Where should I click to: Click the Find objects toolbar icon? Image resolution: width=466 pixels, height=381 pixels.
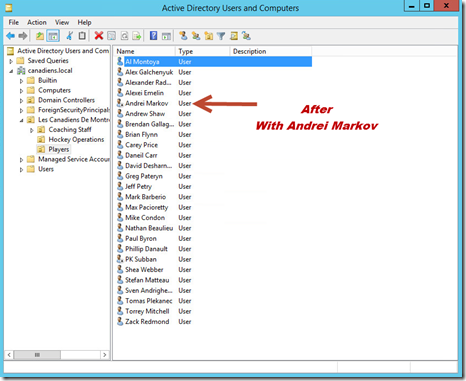pyautogui.click(x=234, y=36)
